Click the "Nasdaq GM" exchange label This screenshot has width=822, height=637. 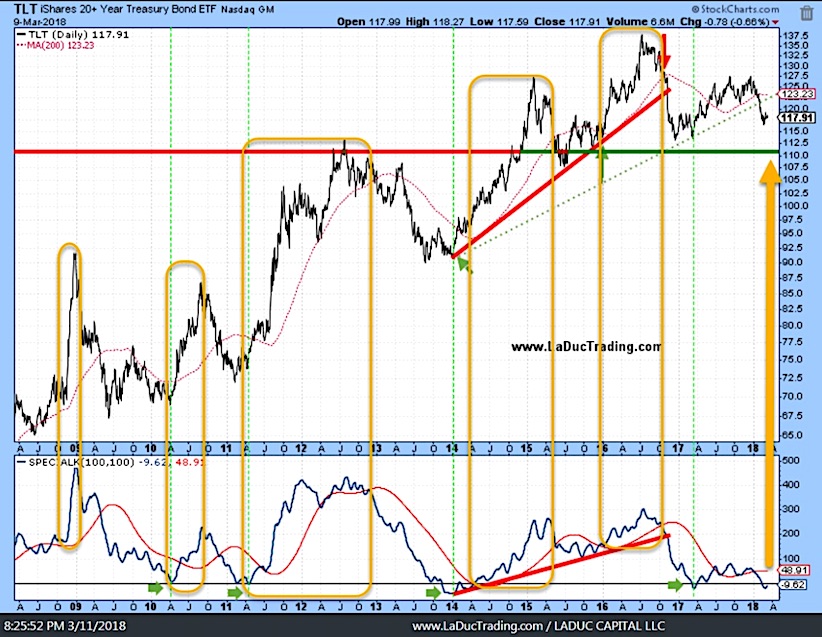pos(247,9)
